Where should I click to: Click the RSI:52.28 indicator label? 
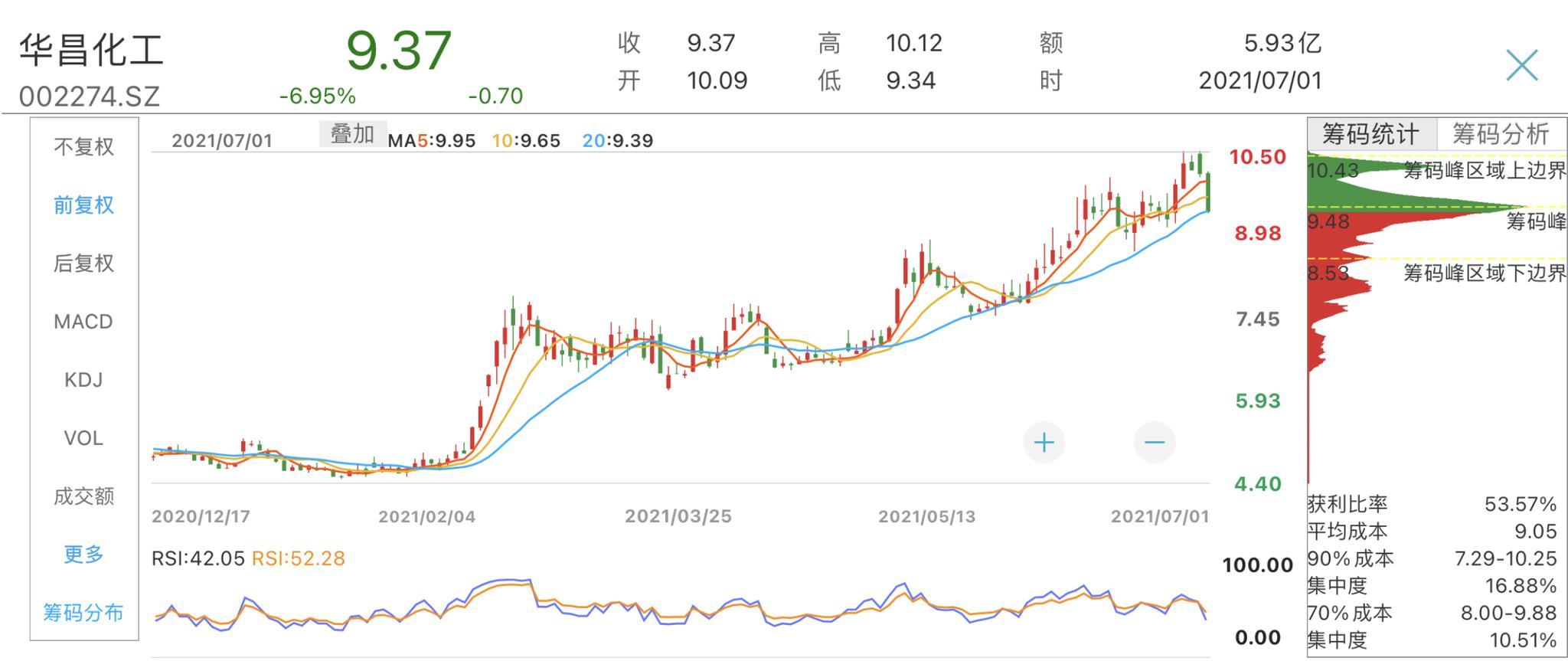[299, 558]
